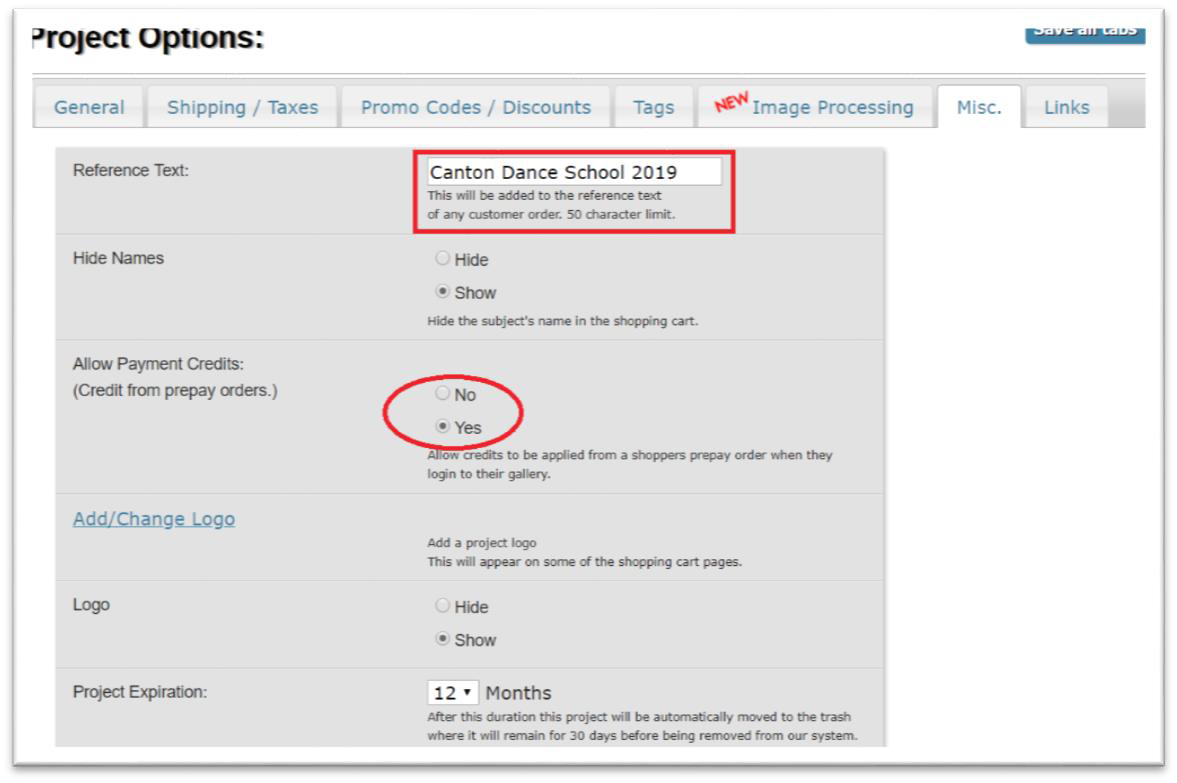1177x783 pixels.
Task: Switch to the Links tab
Action: (x=1066, y=108)
